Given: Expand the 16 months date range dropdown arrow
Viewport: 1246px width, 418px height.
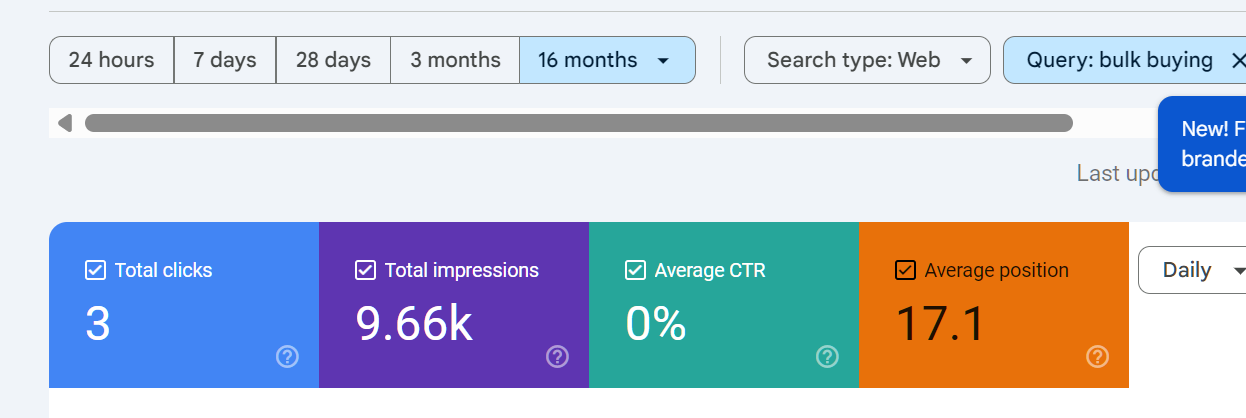Looking at the screenshot, I should tap(663, 61).
